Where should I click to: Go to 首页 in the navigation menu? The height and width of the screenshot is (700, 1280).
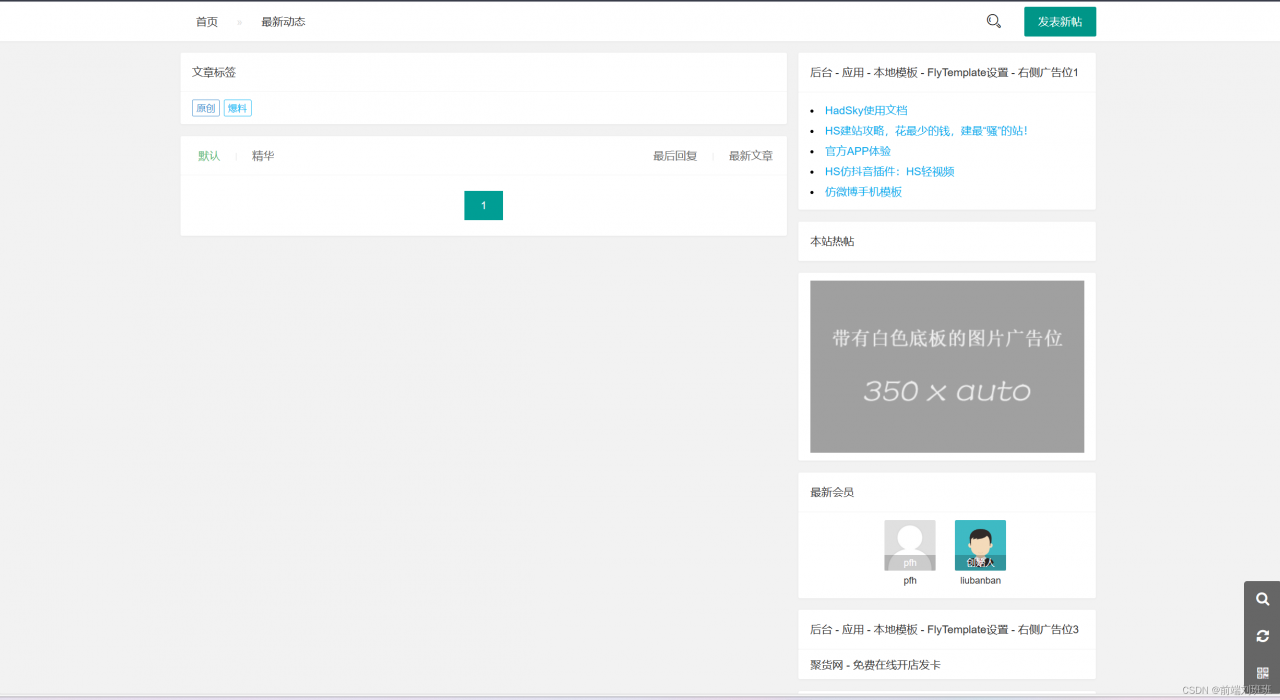click(206, 21)
